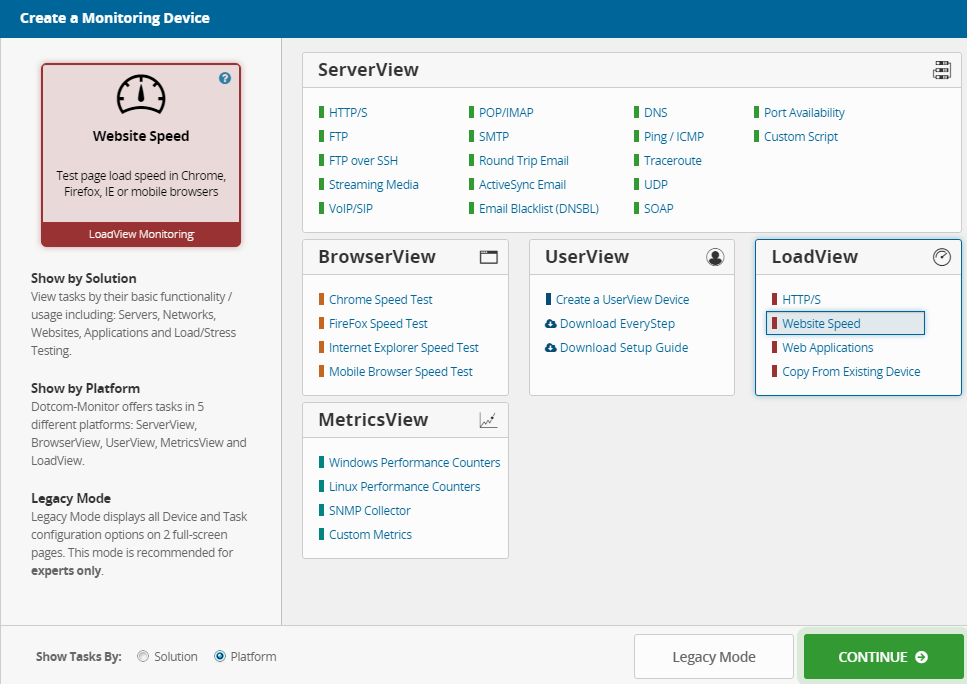
Task: Pick Port Availability task
Action: (804, 113)
